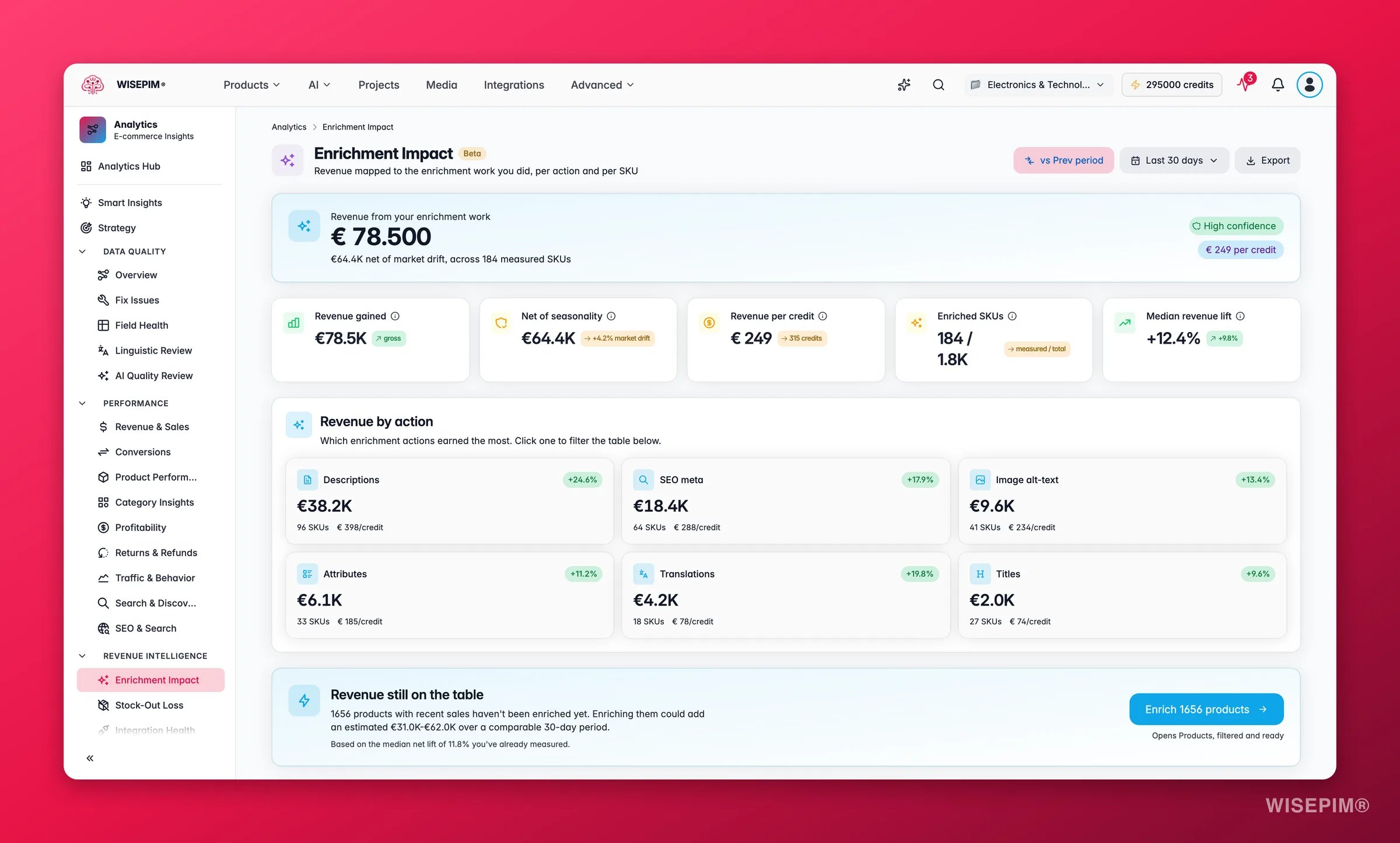Open Returns & Refunds in the sidebar
Viewport: 1400px width, 843px height.
pyautogui.click(x=150, y=552)
